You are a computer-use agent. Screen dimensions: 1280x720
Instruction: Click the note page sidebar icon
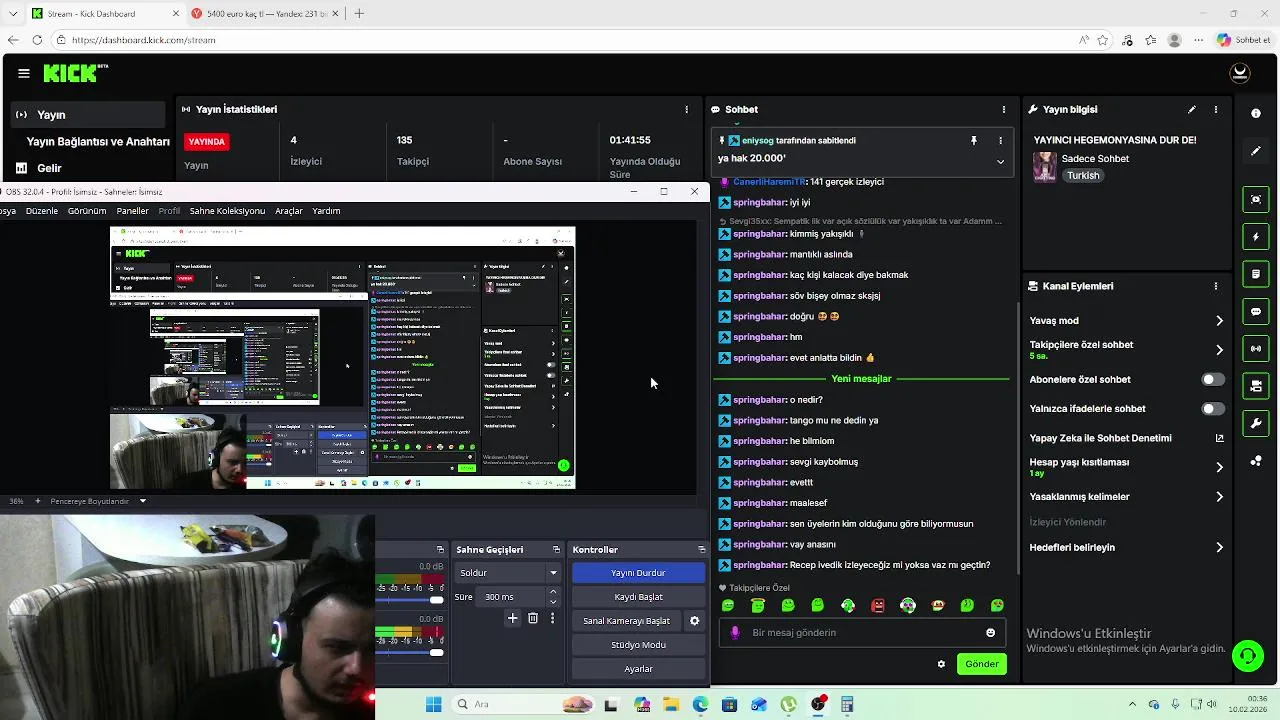1256,274
